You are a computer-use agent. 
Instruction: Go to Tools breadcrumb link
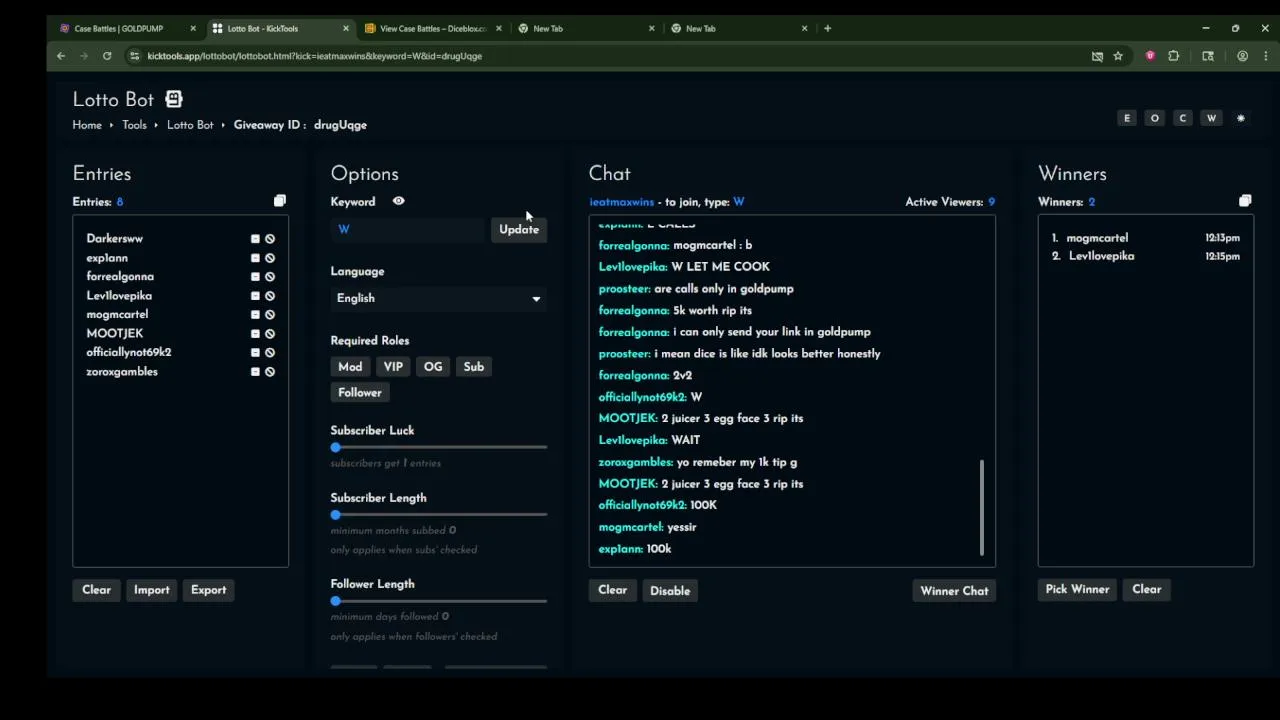[x=134, y=125]
